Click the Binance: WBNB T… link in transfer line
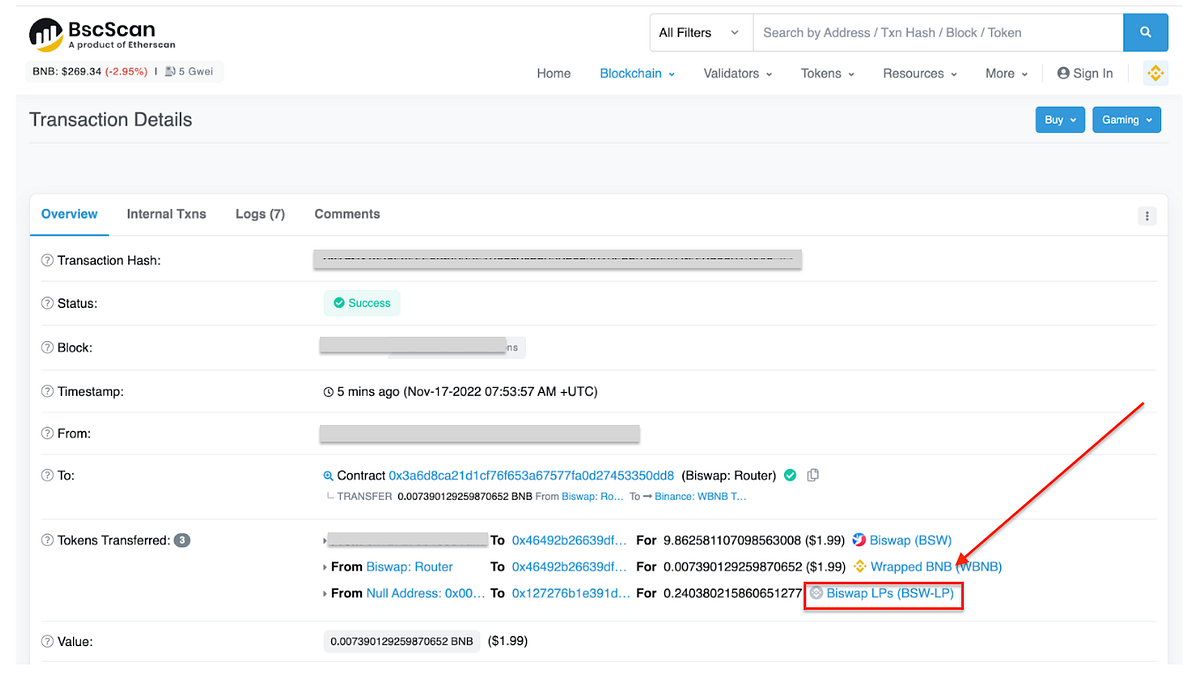1200x677 pixels. [x=701, y=496]
